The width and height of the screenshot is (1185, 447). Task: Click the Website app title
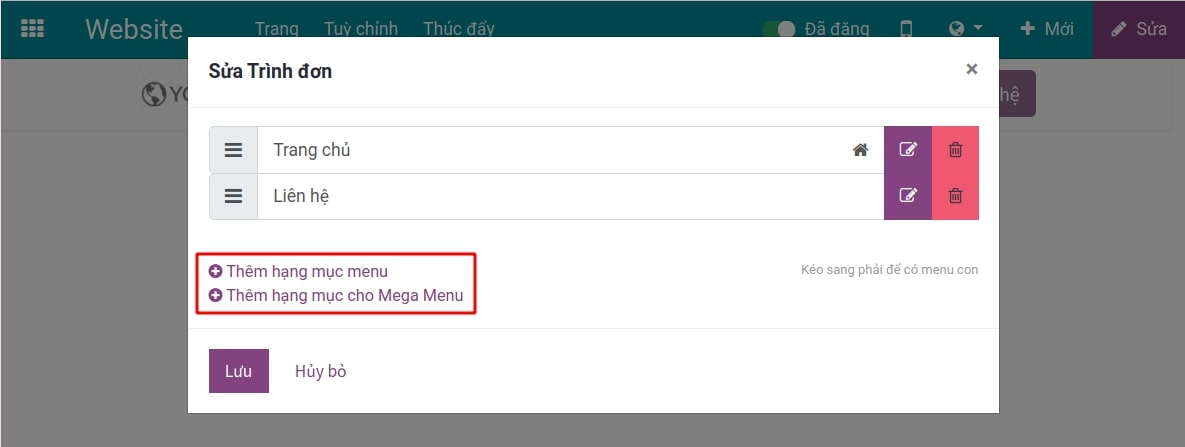135,29
